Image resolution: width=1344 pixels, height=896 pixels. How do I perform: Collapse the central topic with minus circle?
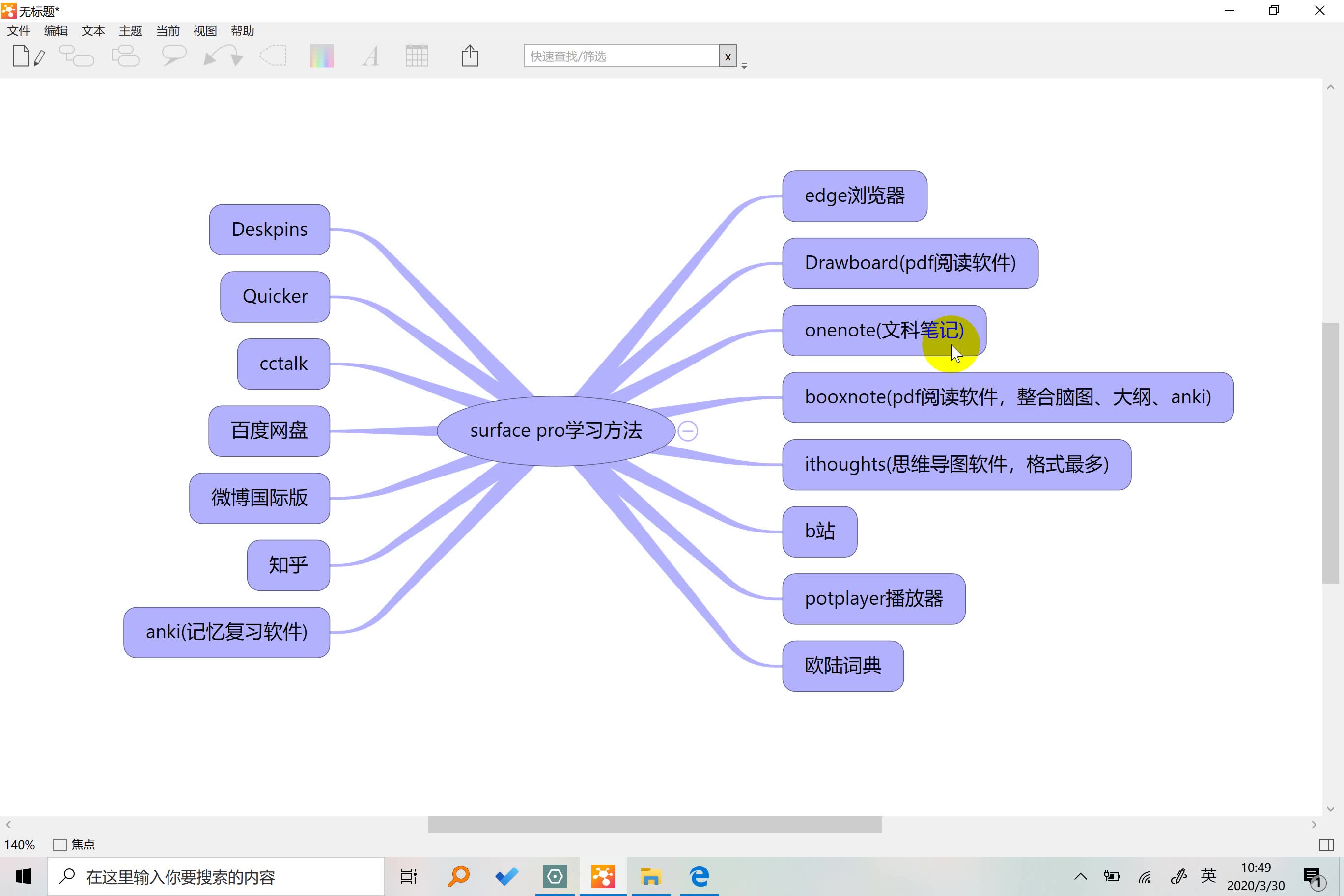(x=687, y=431)
